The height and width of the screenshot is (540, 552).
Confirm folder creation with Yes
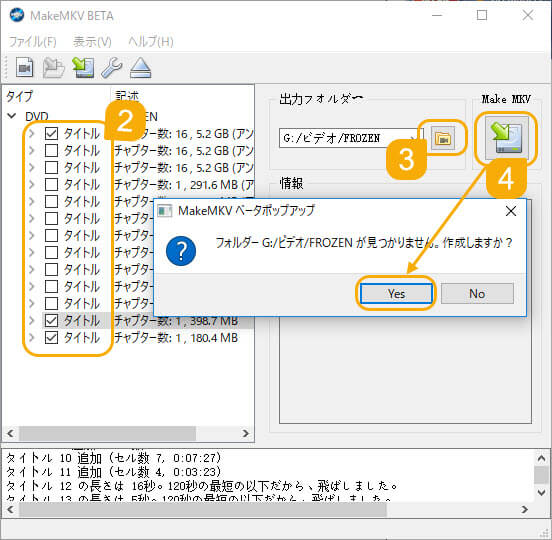[x=396, y=293]
